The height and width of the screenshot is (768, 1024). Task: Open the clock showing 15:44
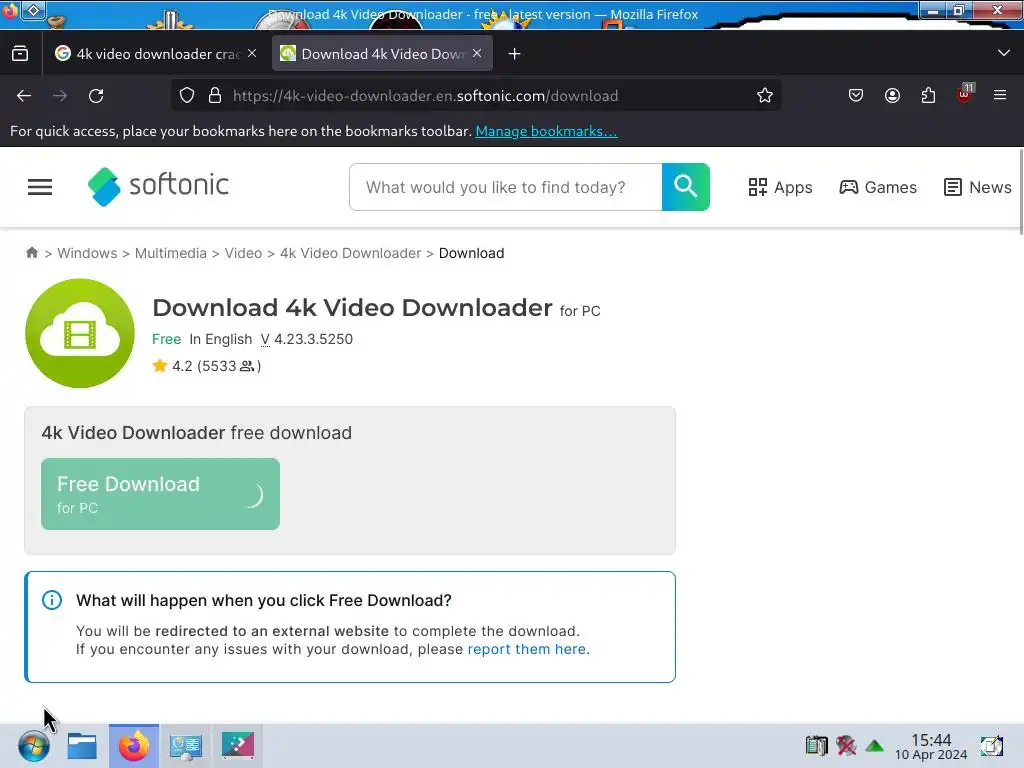931,746
